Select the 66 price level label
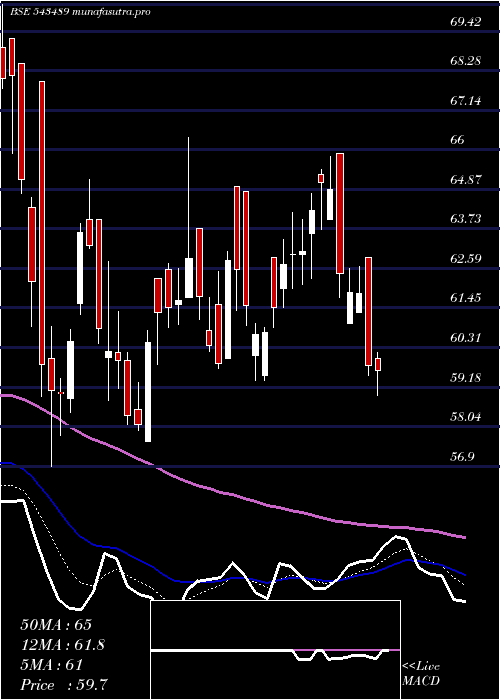This screenshot has width=500, height=700. (x=458, y=140)
